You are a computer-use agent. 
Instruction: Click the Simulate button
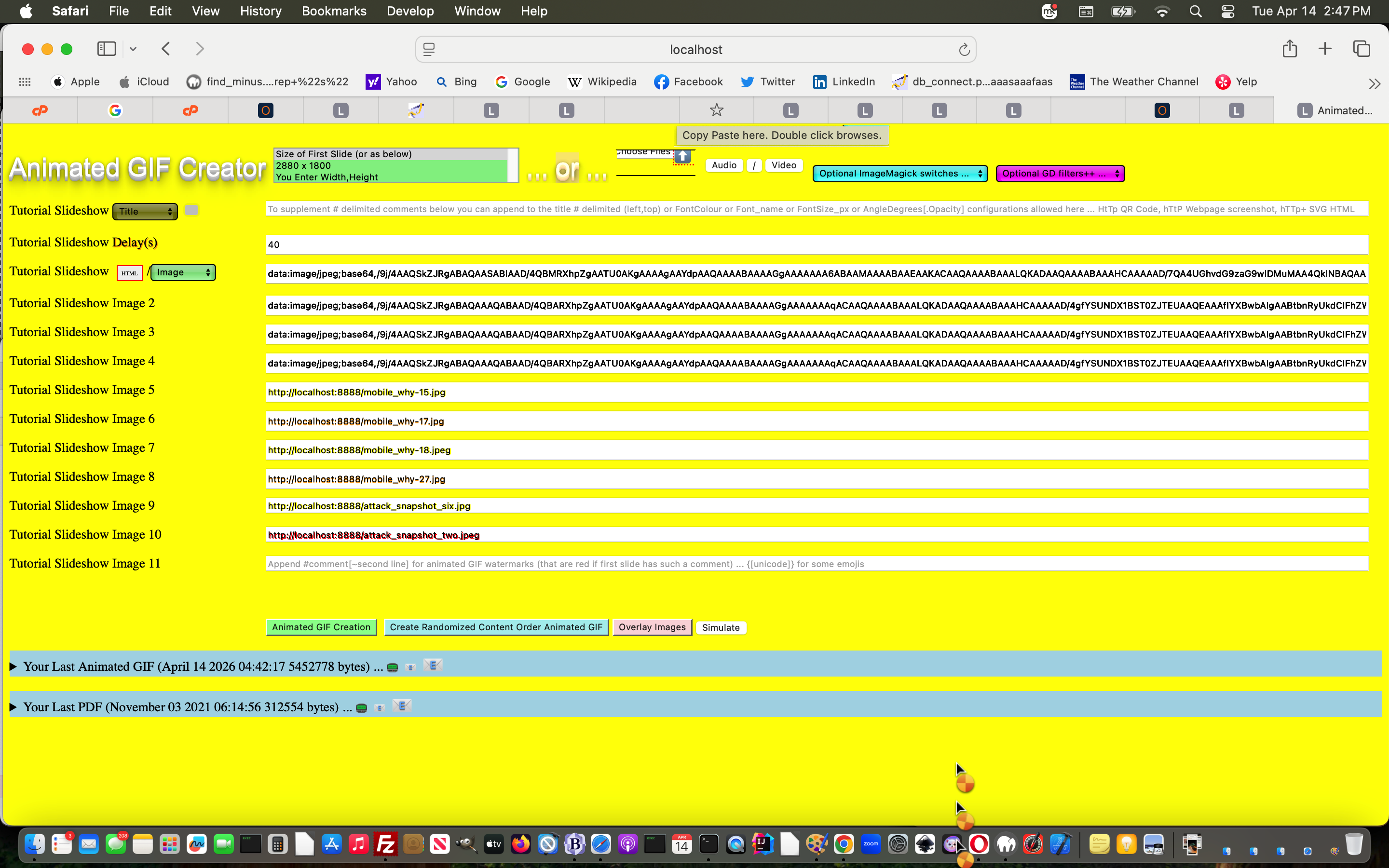721,627
